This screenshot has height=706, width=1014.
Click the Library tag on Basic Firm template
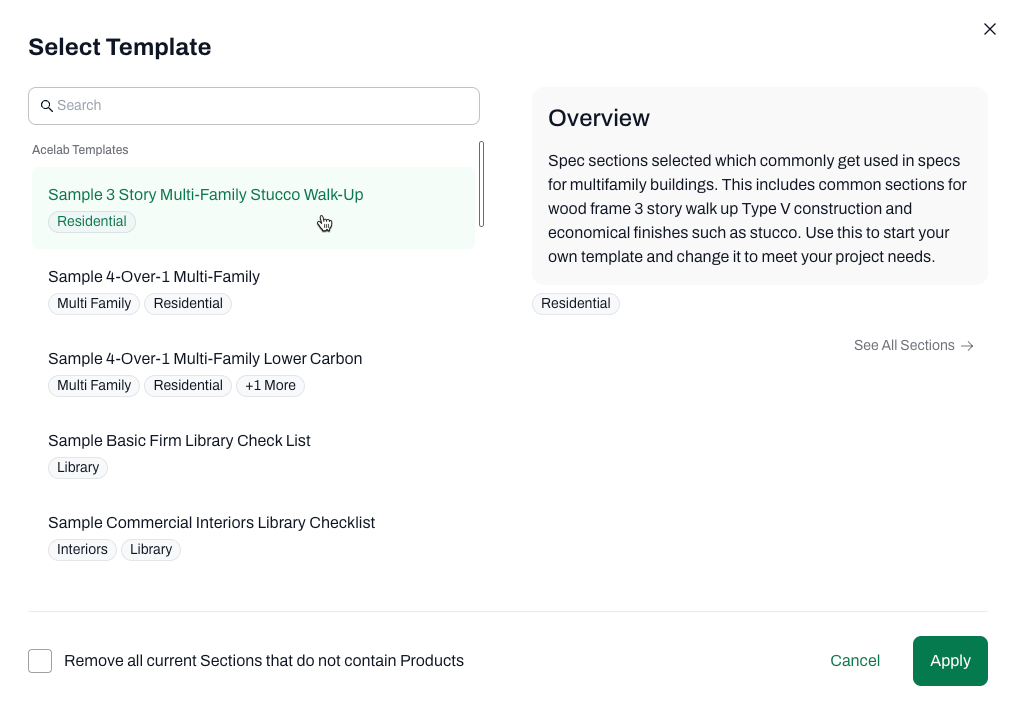click(x=78, y=467)
